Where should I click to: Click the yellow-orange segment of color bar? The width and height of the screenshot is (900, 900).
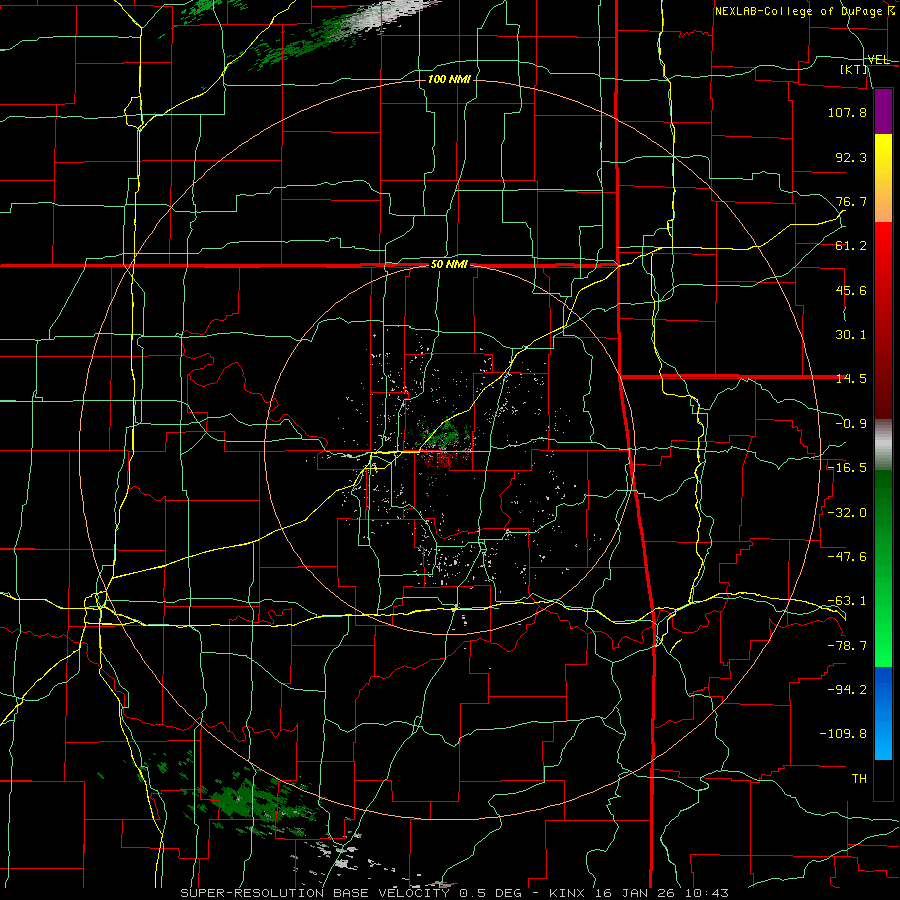pos(883,178)
